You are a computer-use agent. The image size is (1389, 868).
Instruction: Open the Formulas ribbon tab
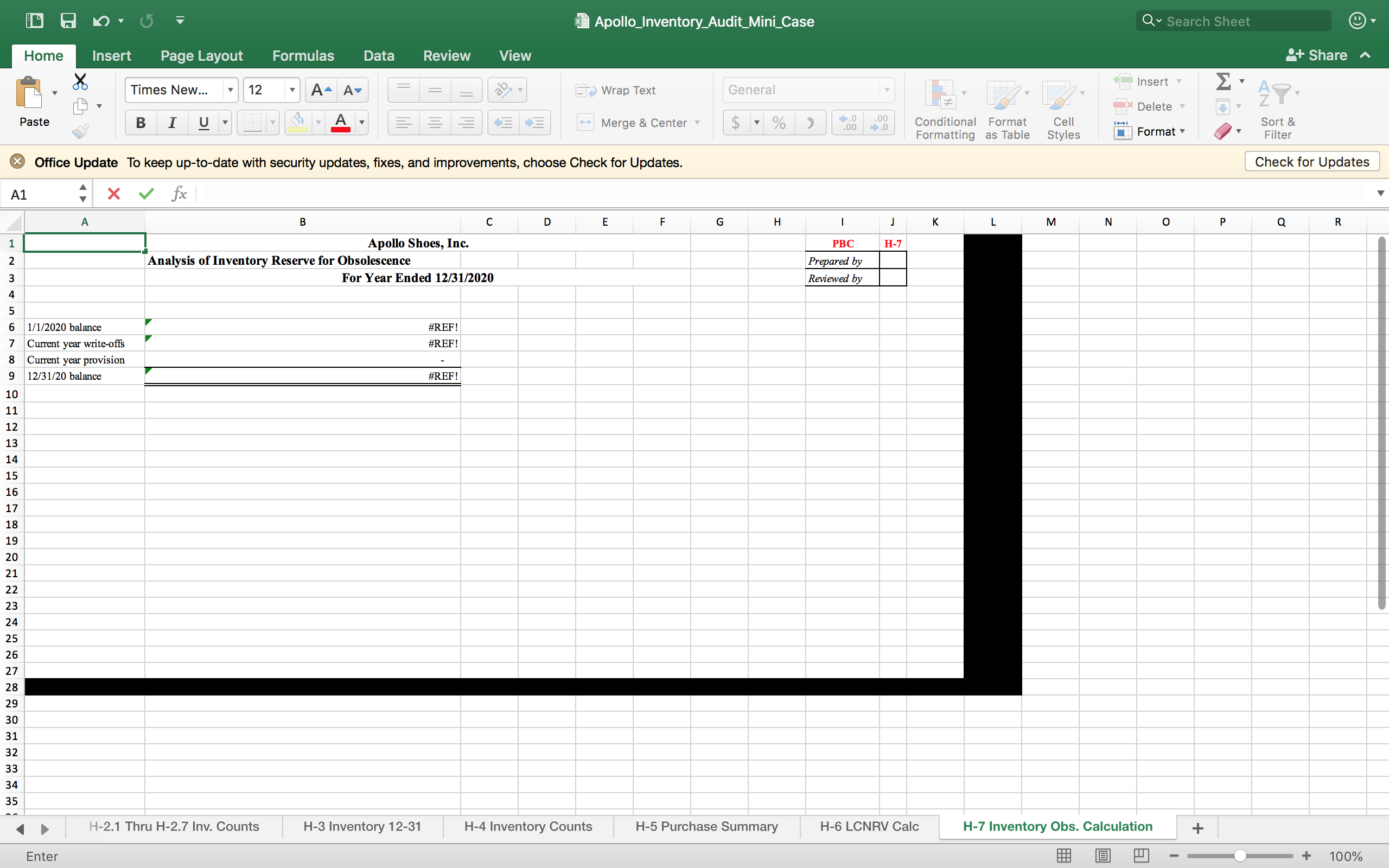pyautogui.click(x=303, y=56)
